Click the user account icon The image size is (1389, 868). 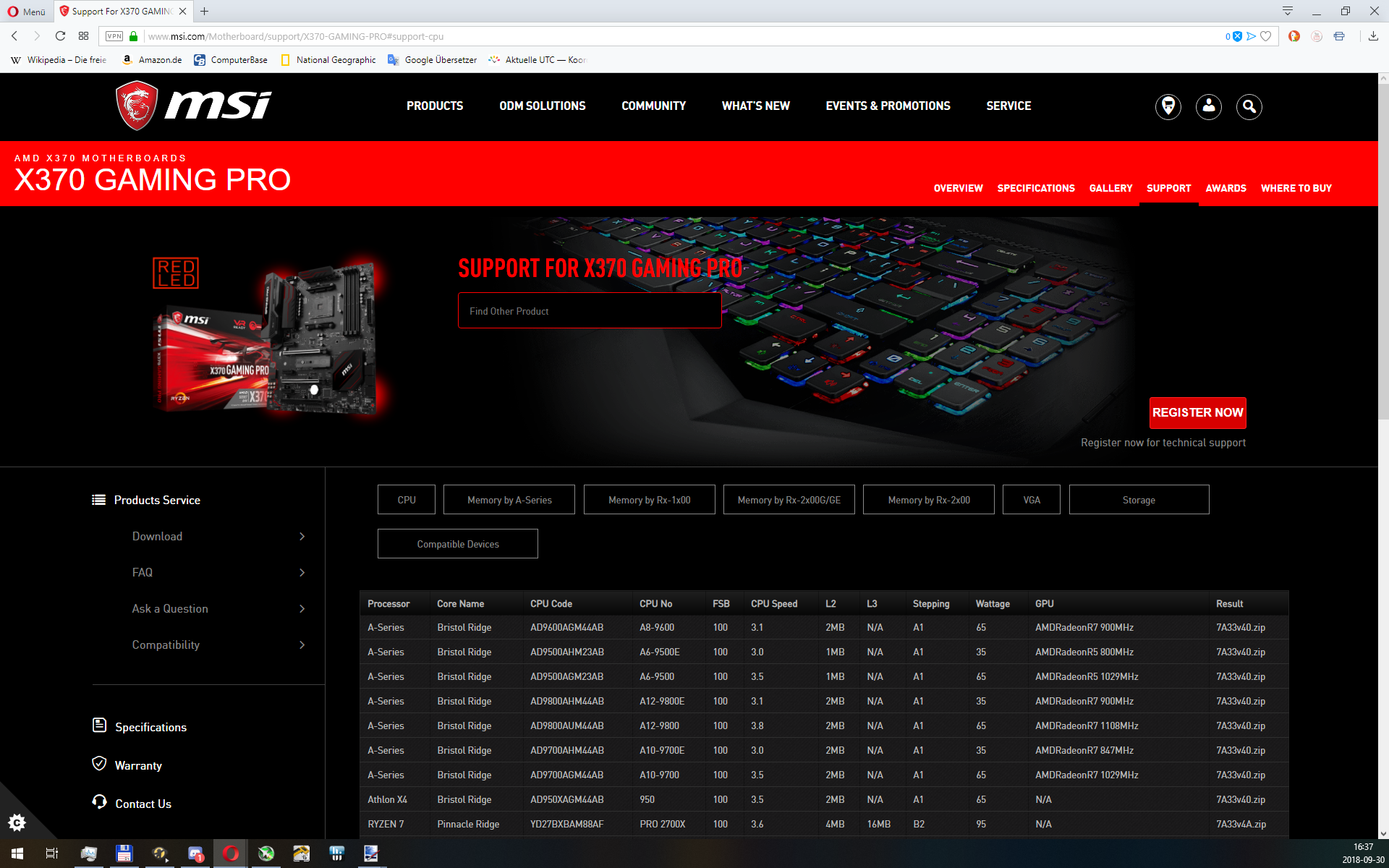tap(1208, 106)
